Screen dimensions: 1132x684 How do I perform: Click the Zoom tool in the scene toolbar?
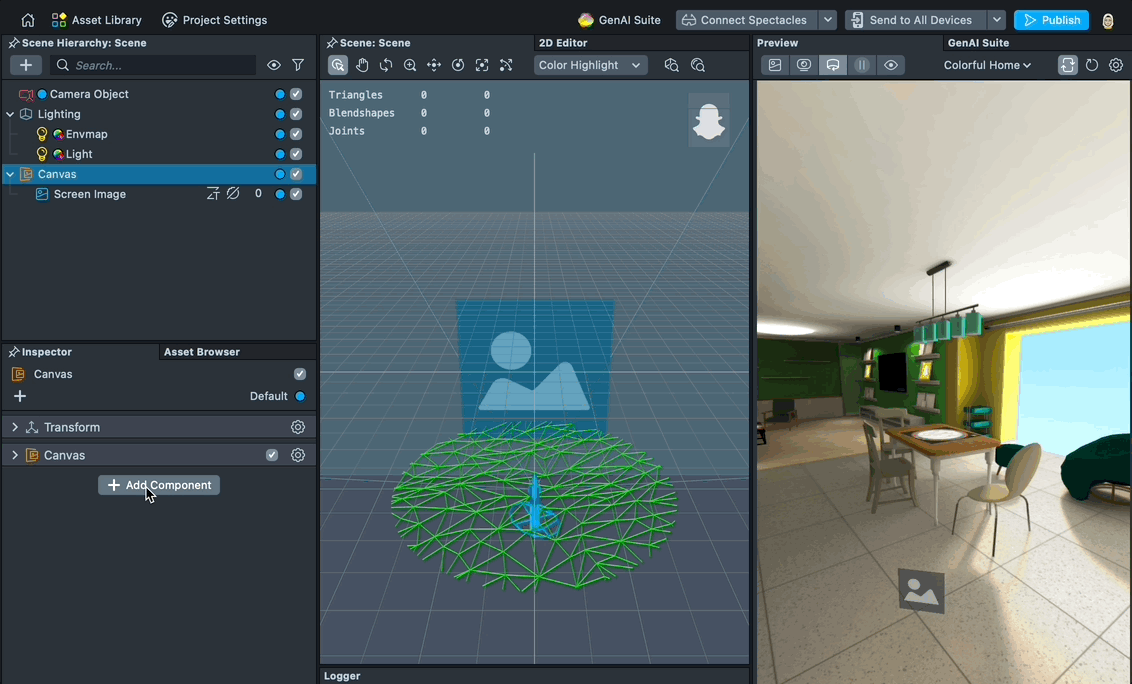pyautogui.click(x=410, y=64)
